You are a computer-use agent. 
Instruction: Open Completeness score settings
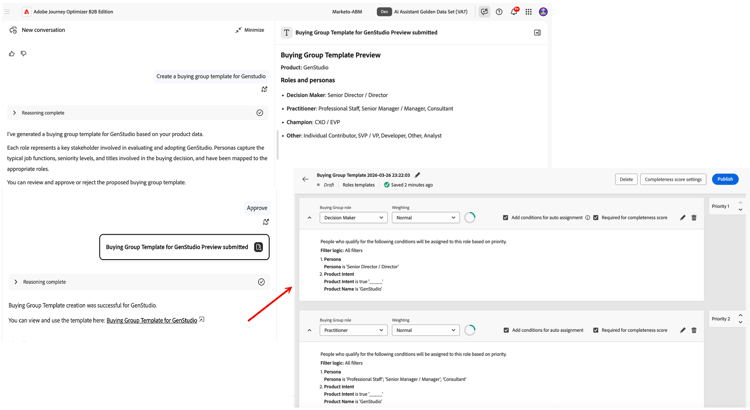tap(673, 179)
